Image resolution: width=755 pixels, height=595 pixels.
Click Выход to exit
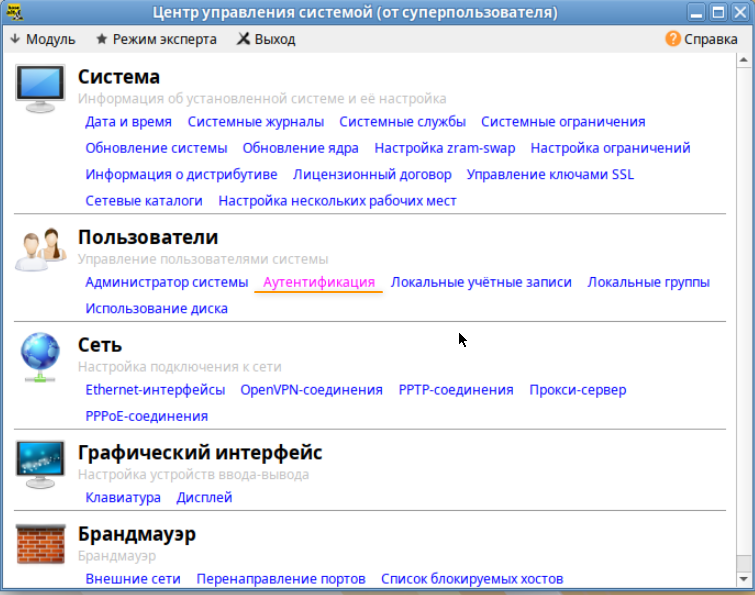coord(266,39)
